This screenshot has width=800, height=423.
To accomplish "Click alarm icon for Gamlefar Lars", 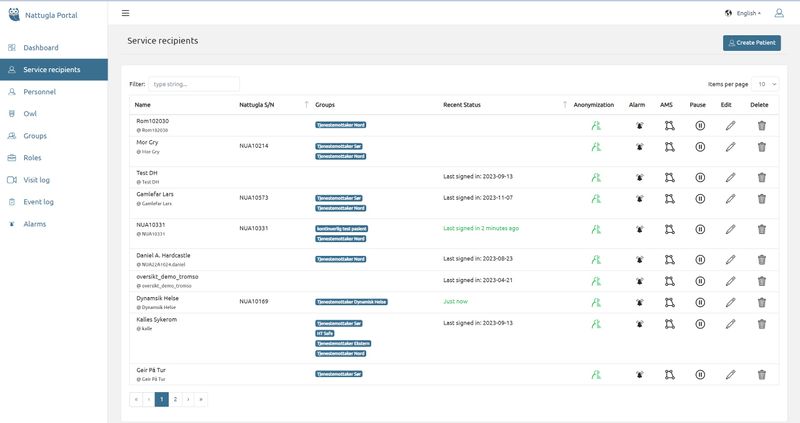I will 639,200.
